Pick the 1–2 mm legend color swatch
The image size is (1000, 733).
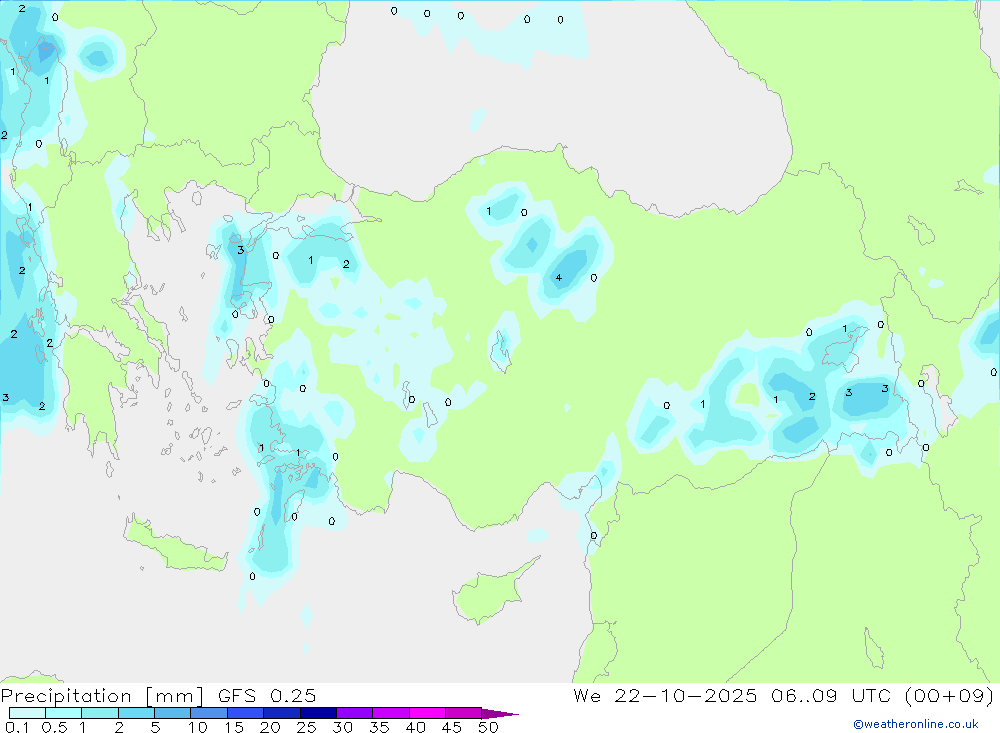(100, 713)
